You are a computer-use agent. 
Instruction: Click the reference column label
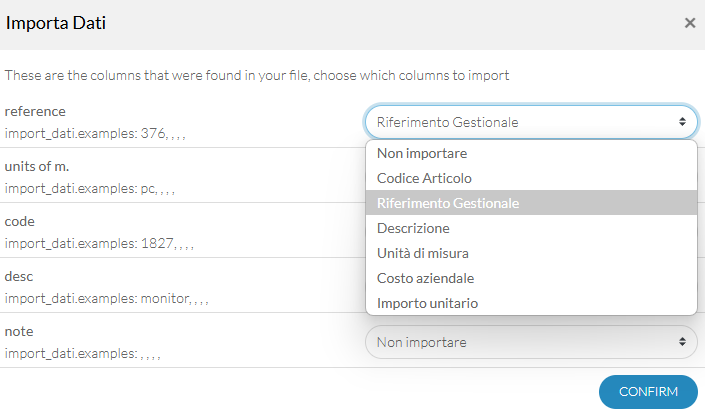click(35, 111)
